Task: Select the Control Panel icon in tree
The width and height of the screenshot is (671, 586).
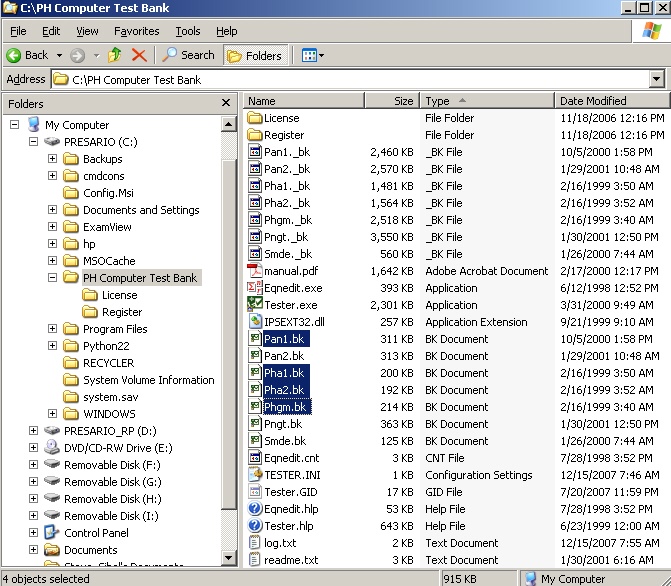Action: click(52, 532)
